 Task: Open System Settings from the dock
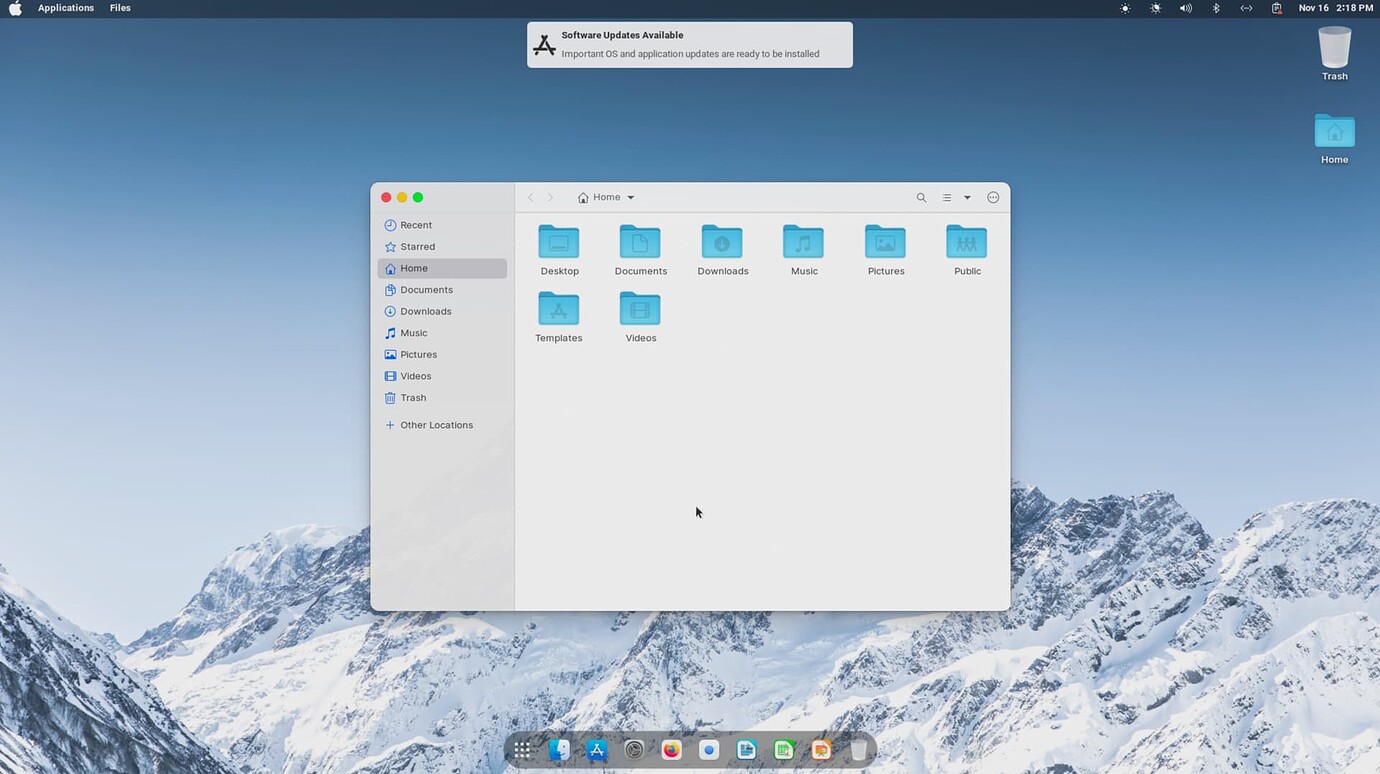634,749
